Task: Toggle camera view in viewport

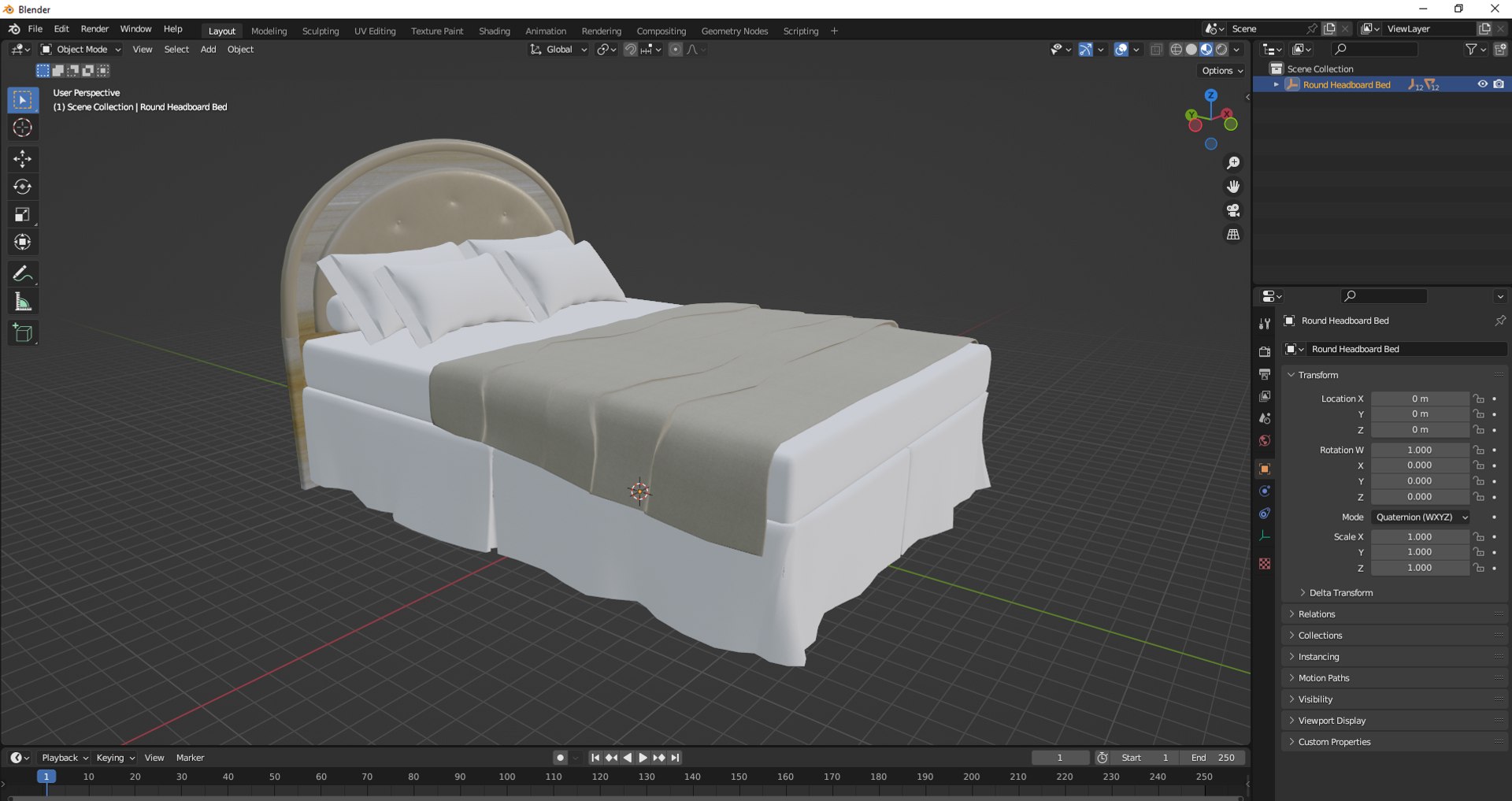Action: pos(1233,210)
